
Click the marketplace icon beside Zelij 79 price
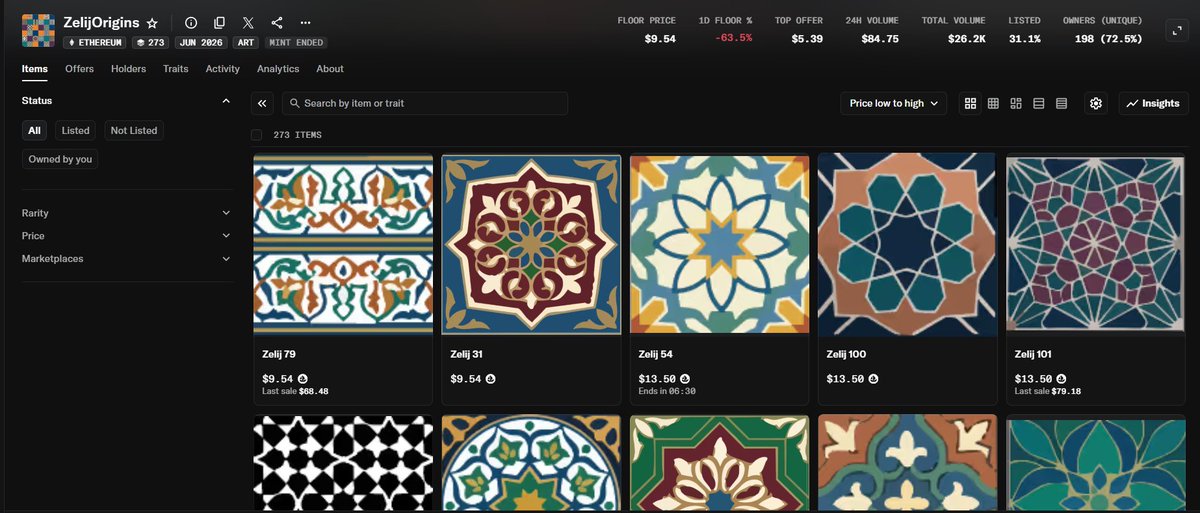302,379
